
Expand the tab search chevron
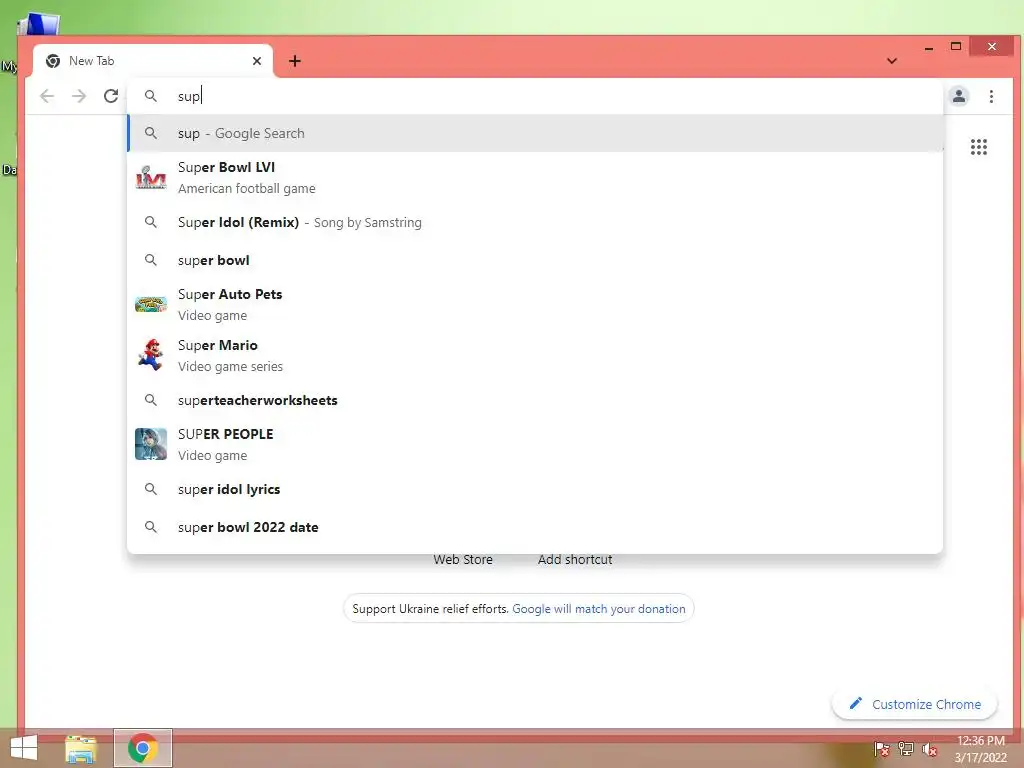coord(892,61)
